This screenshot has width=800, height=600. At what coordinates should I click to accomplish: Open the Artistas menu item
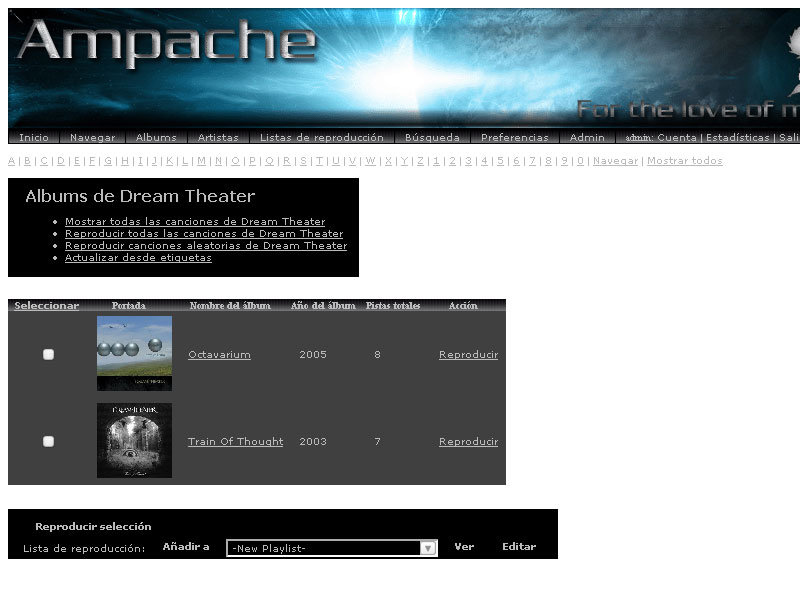218,137
